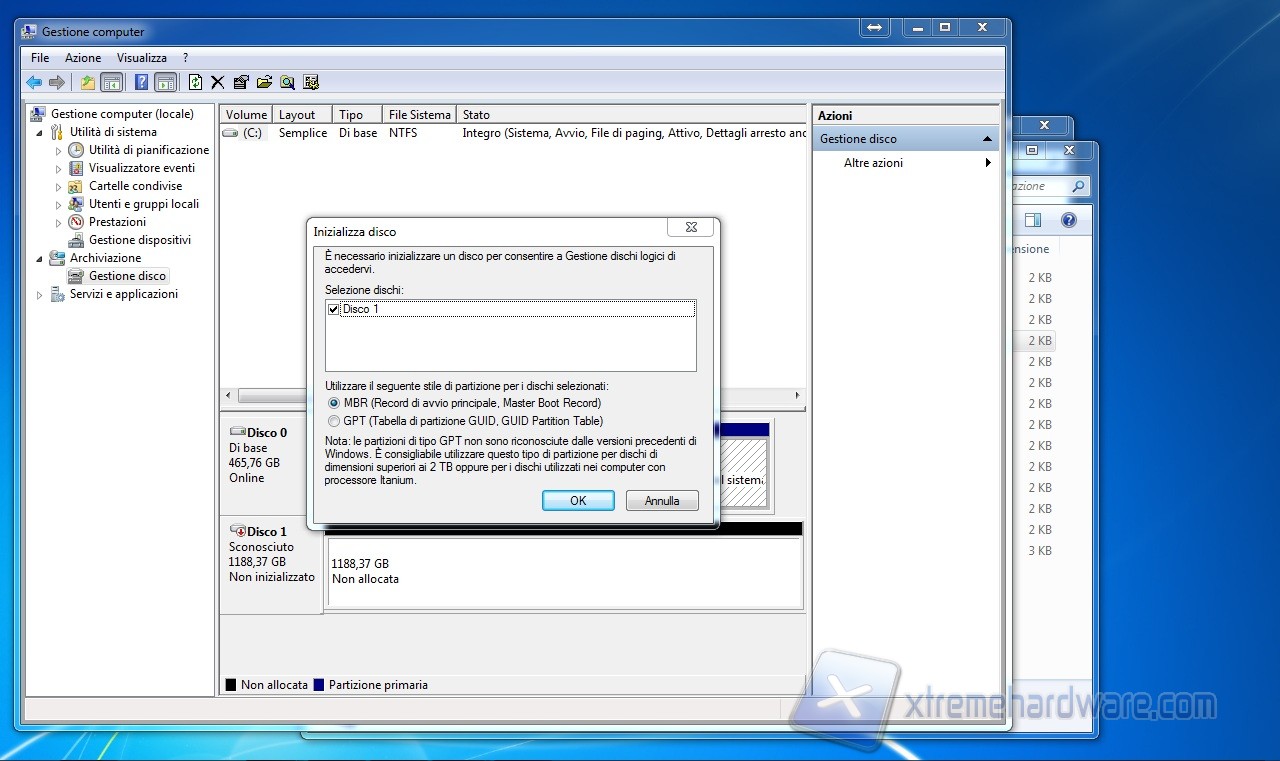Viewport: 1280px width, 761px height.
Task: Uncheck the Disco 1 checkbox
Action: 334,310
